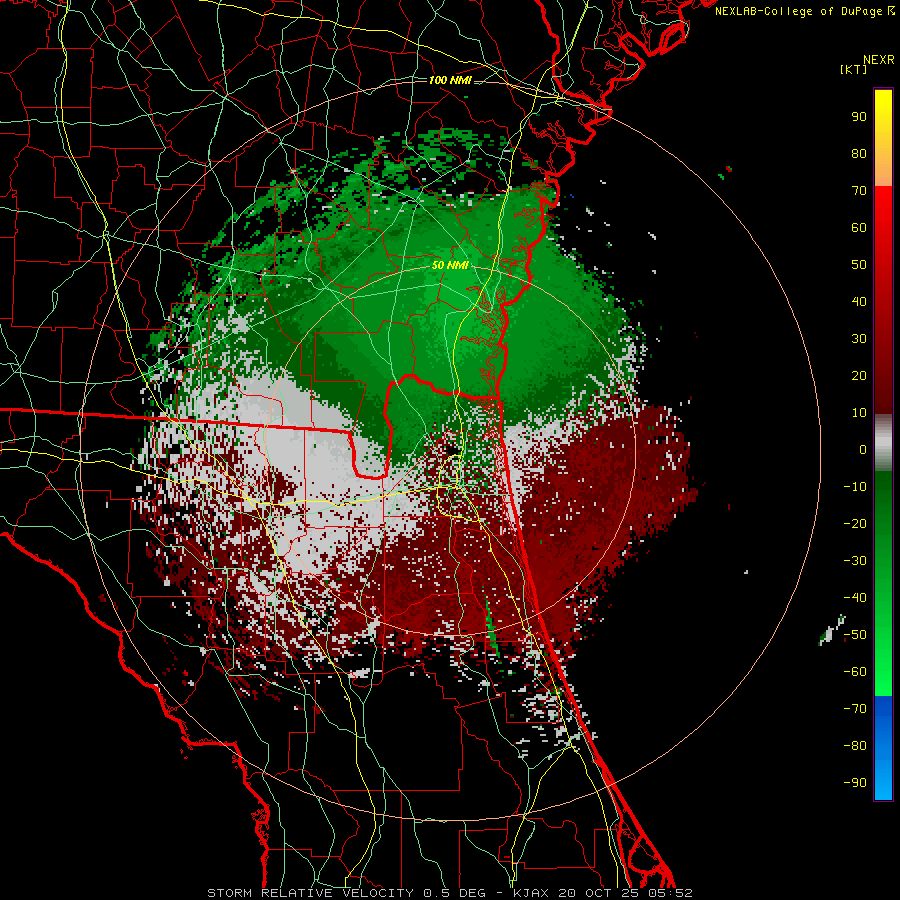Screen dimensions: 900x900
Task: Click the blue bottom color bar segment
Action: pyautogui.click(x=883, y=748)
